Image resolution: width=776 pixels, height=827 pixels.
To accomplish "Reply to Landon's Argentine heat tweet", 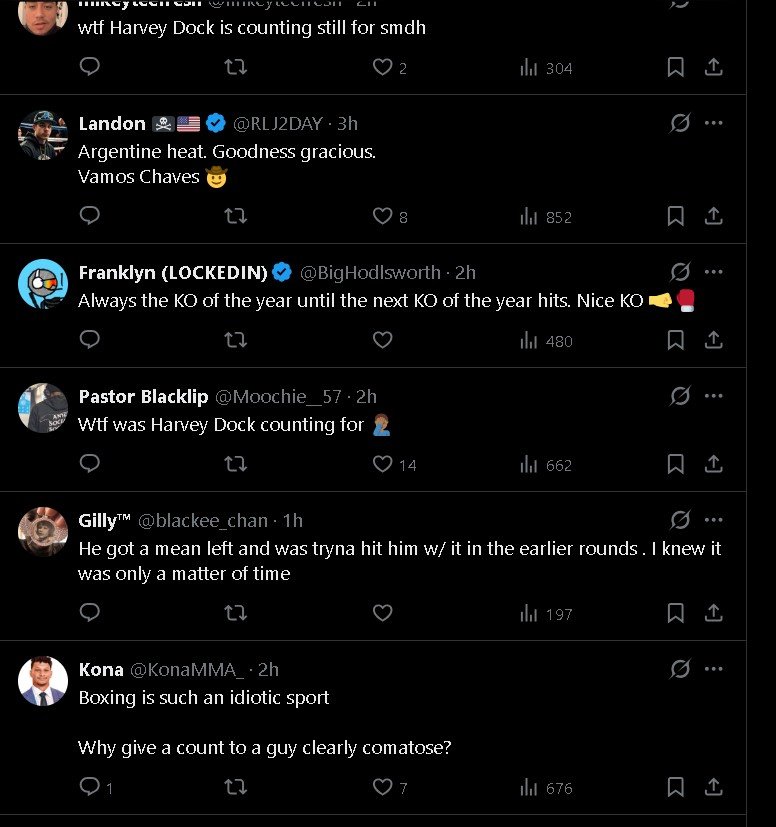I will [89, 216].
